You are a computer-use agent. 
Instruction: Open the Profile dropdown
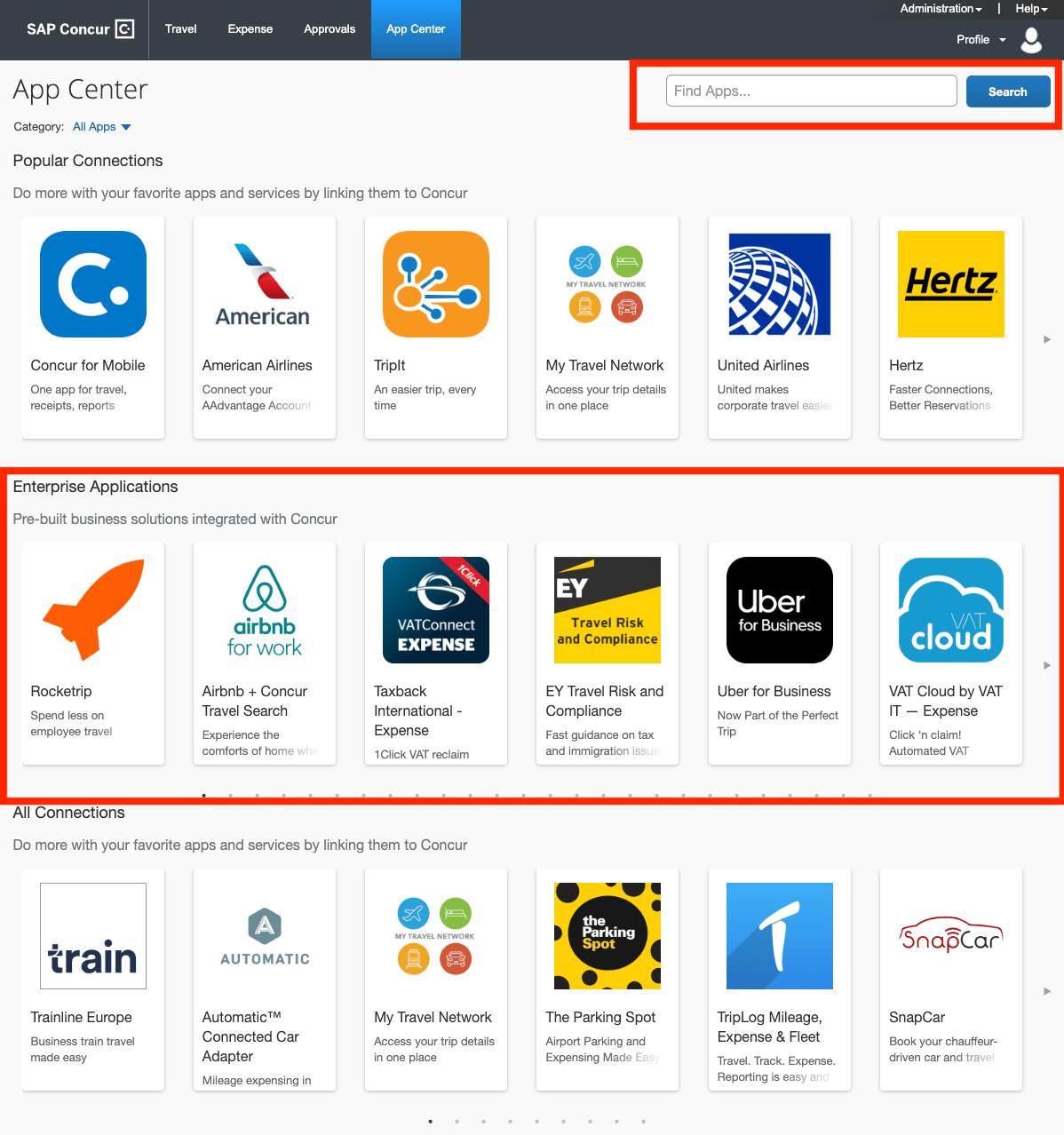(x=981, y=40)
